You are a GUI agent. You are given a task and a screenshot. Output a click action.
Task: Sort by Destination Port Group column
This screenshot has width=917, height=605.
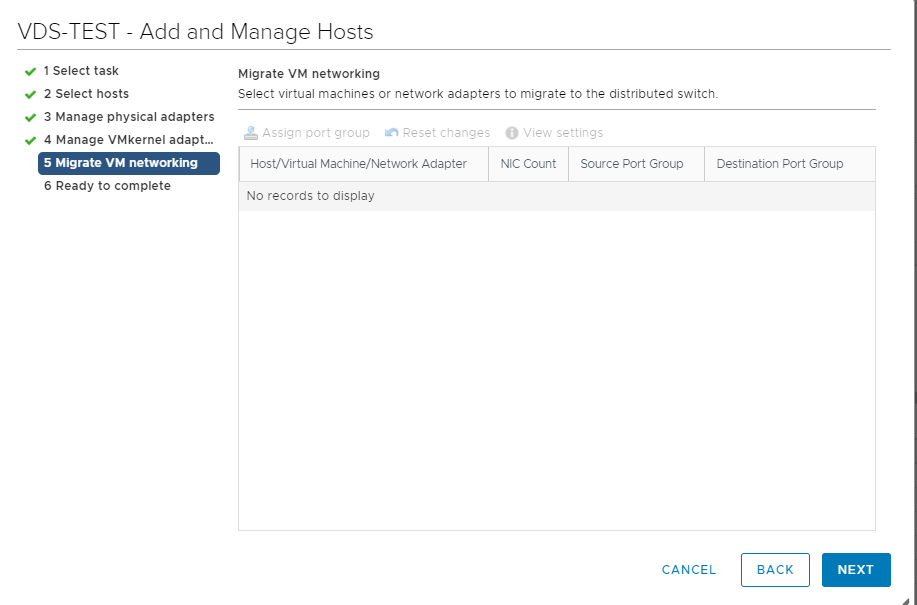tap(790, 164)
